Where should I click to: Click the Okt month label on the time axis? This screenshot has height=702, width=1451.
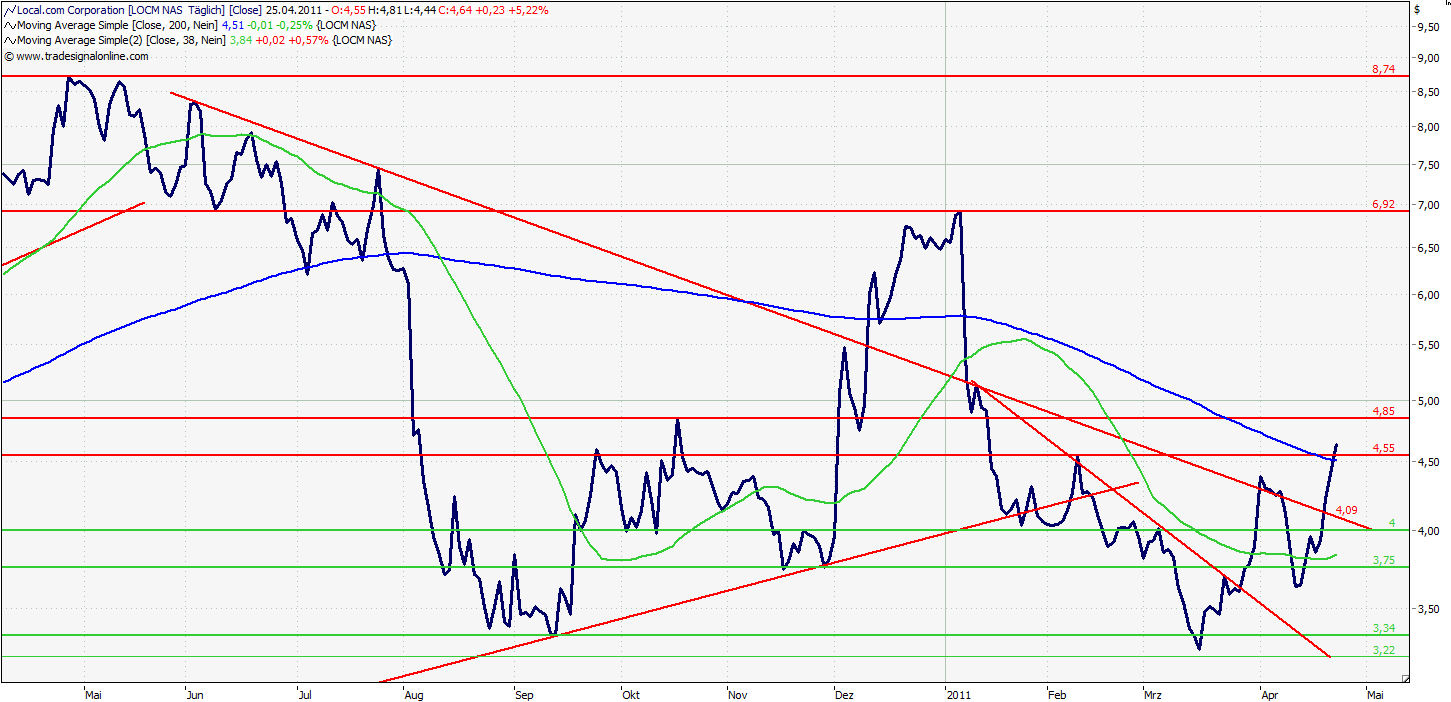tap(630, 694)
